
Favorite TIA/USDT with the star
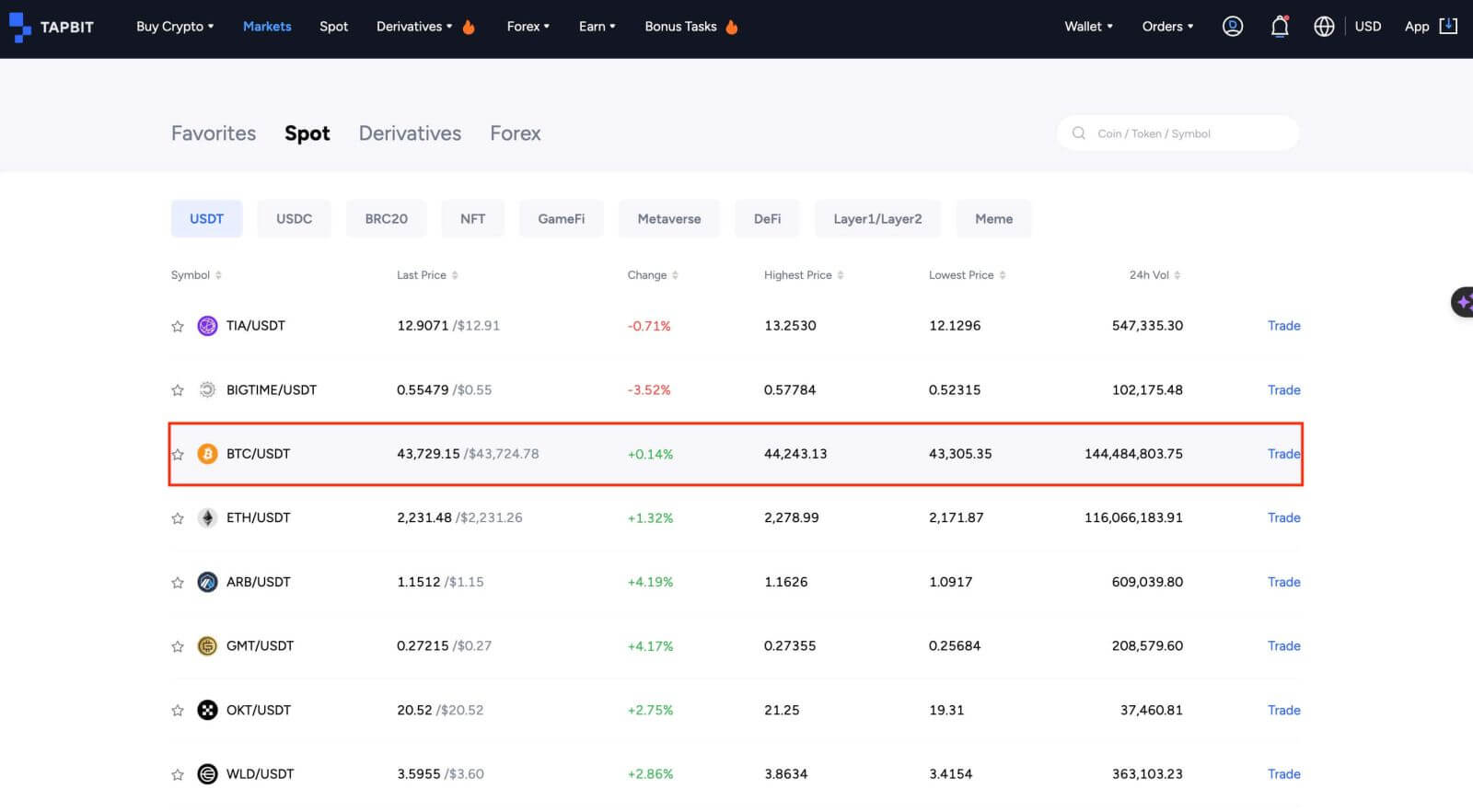[178, 326]
